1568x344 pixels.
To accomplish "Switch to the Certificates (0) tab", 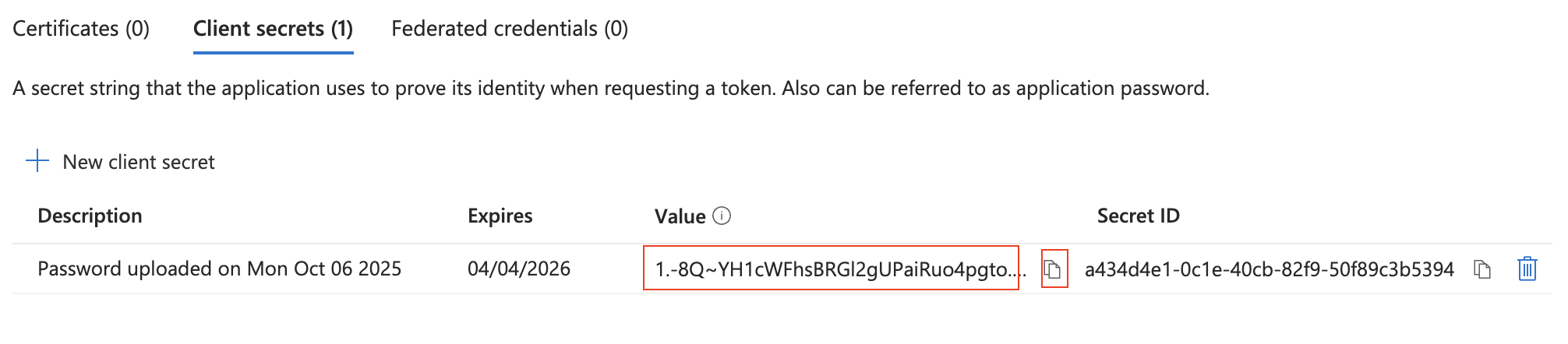I will [x=81, y=29].
